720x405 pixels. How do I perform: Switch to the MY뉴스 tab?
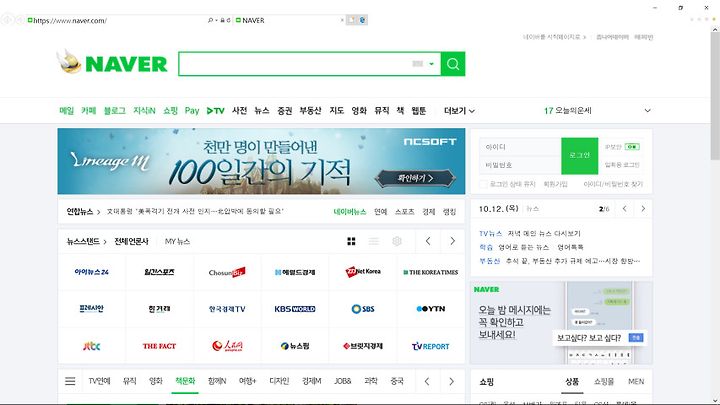177,241
